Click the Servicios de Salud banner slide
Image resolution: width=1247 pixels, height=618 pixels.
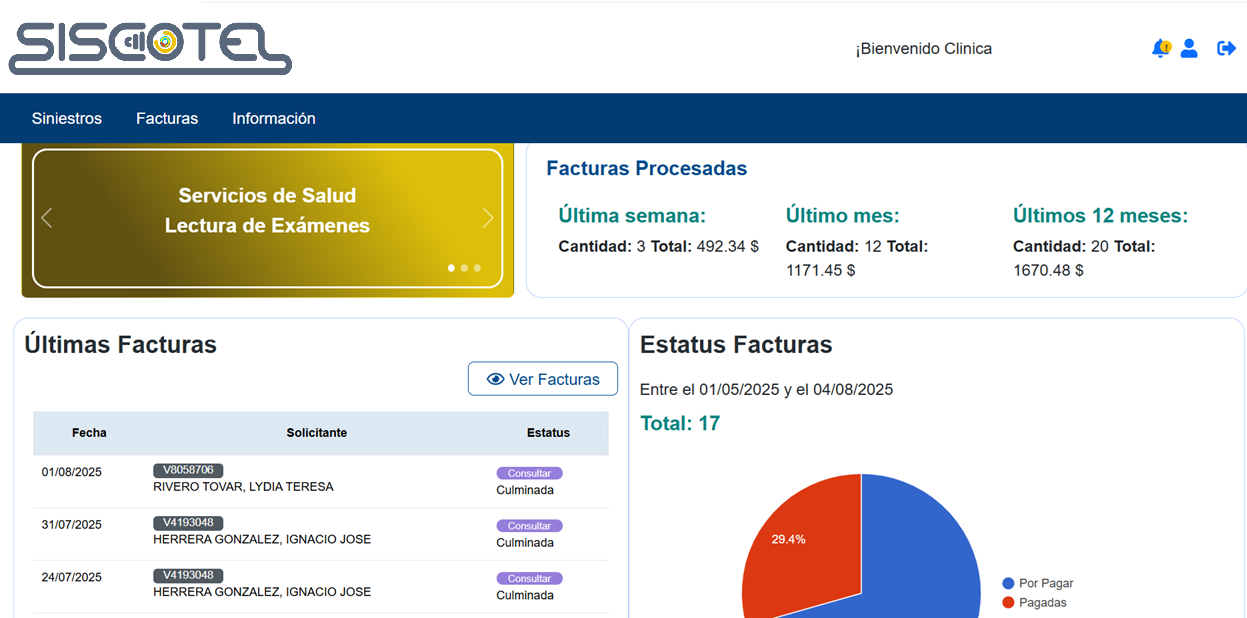coord(267,218)
